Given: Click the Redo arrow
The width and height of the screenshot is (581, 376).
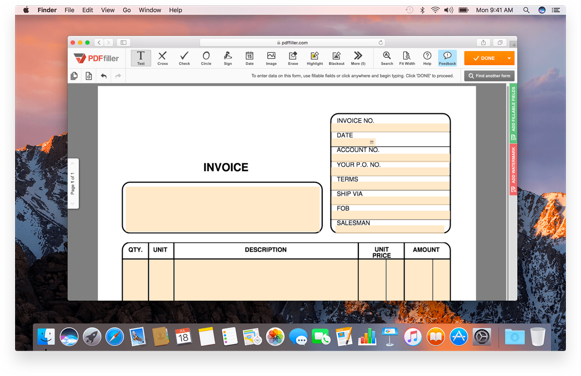Looking at the screenshot, I should coord(118,76).
